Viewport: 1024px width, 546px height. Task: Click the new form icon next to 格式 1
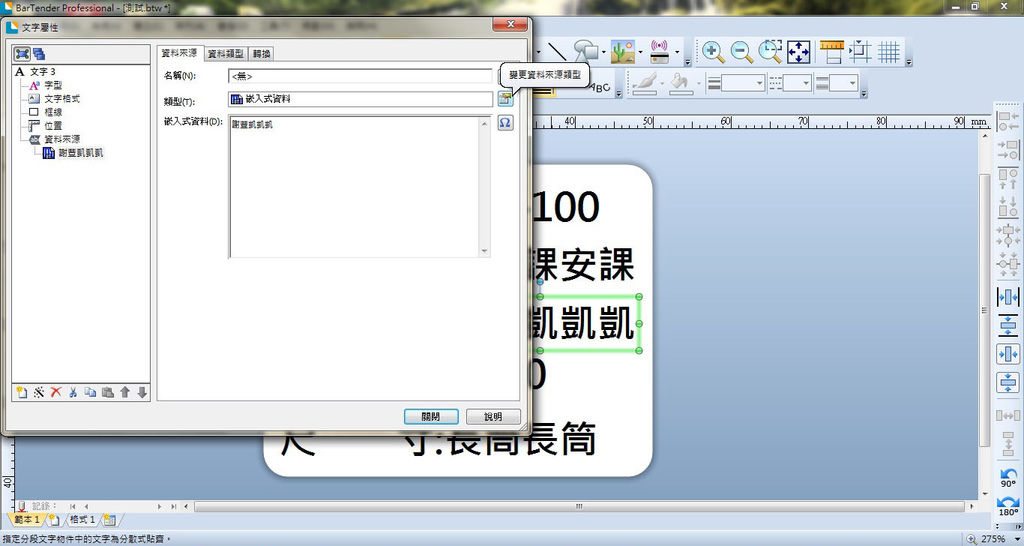click(x=109, y=521)
